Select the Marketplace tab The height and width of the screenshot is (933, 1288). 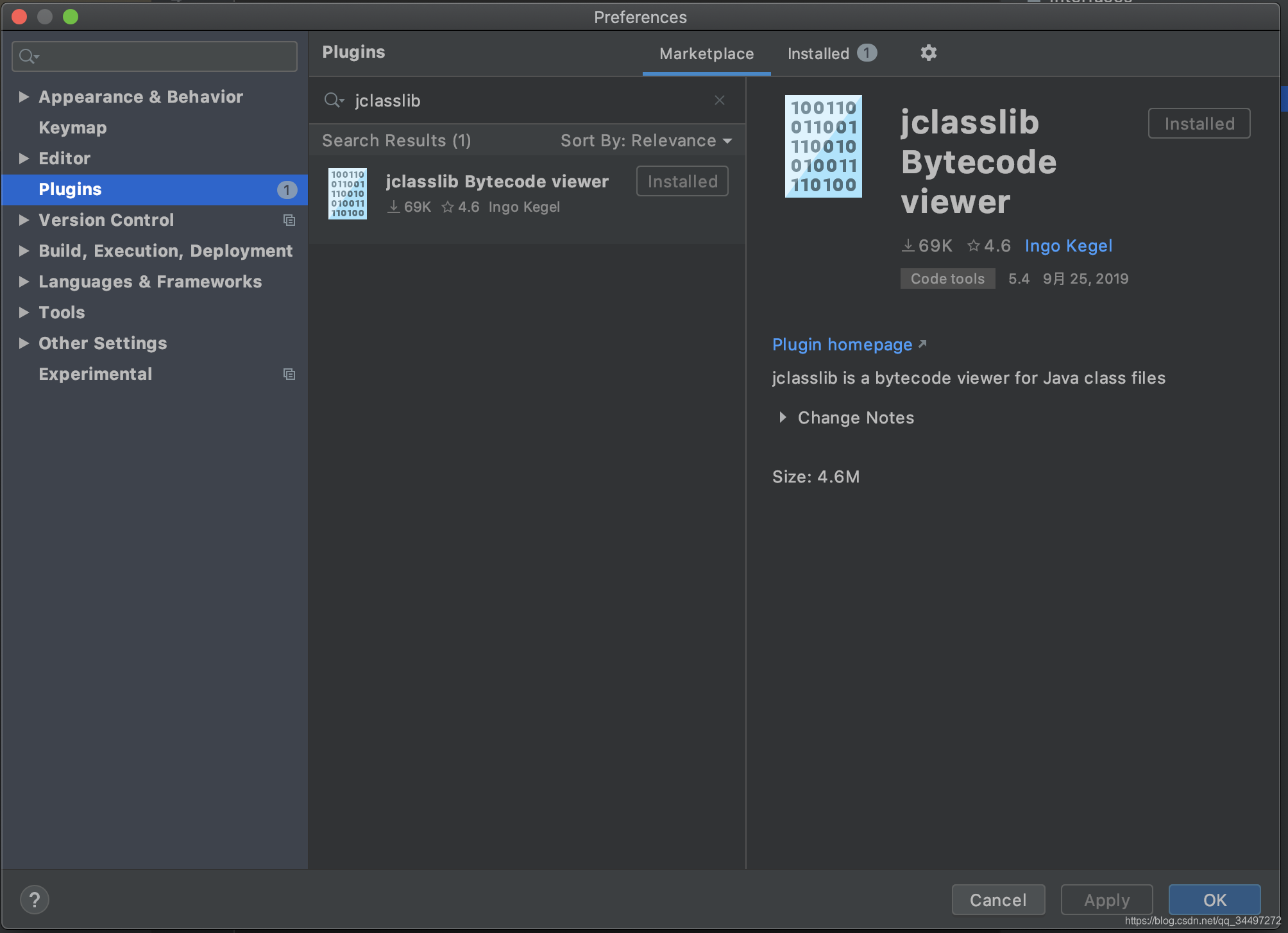click(x=706, y=54)
